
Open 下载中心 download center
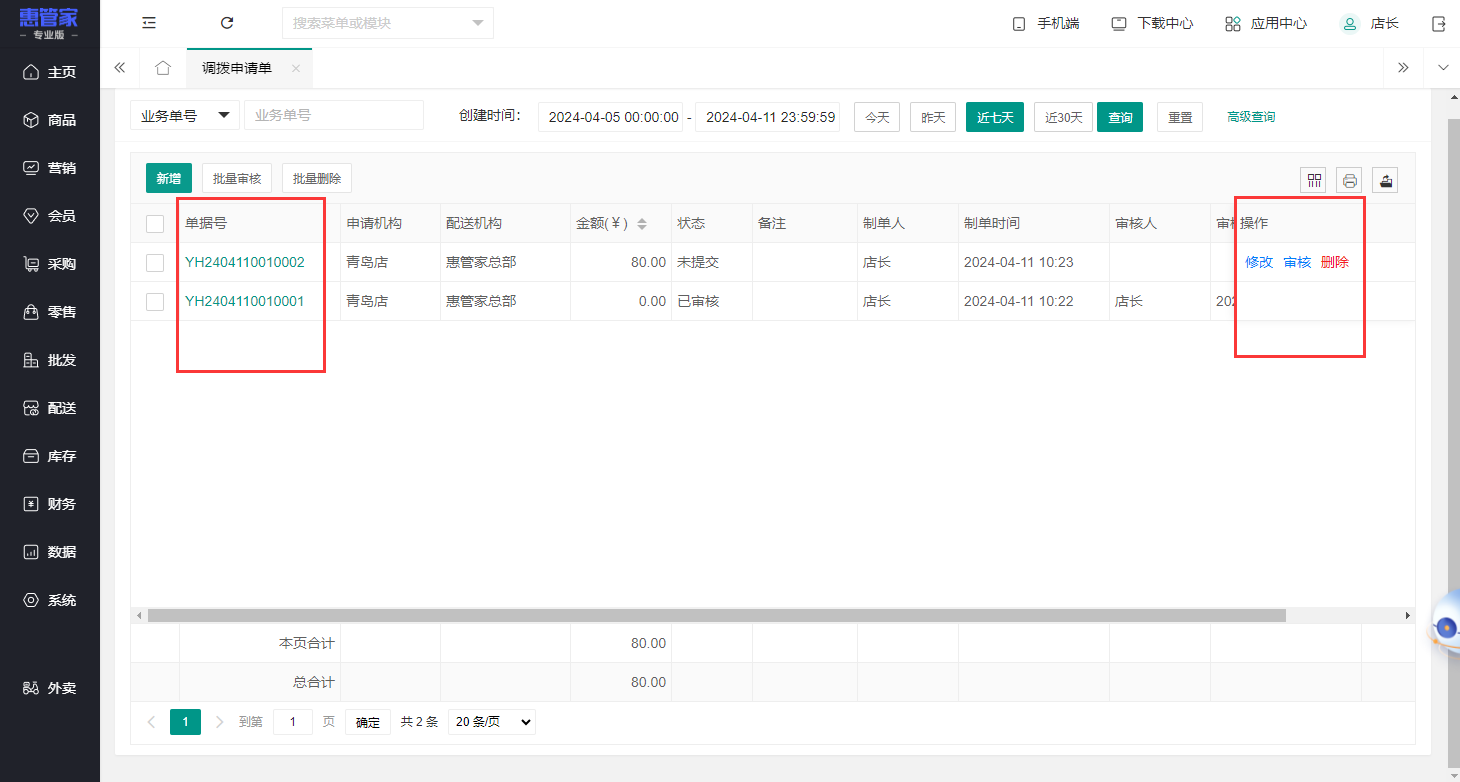pos(1152,23)
